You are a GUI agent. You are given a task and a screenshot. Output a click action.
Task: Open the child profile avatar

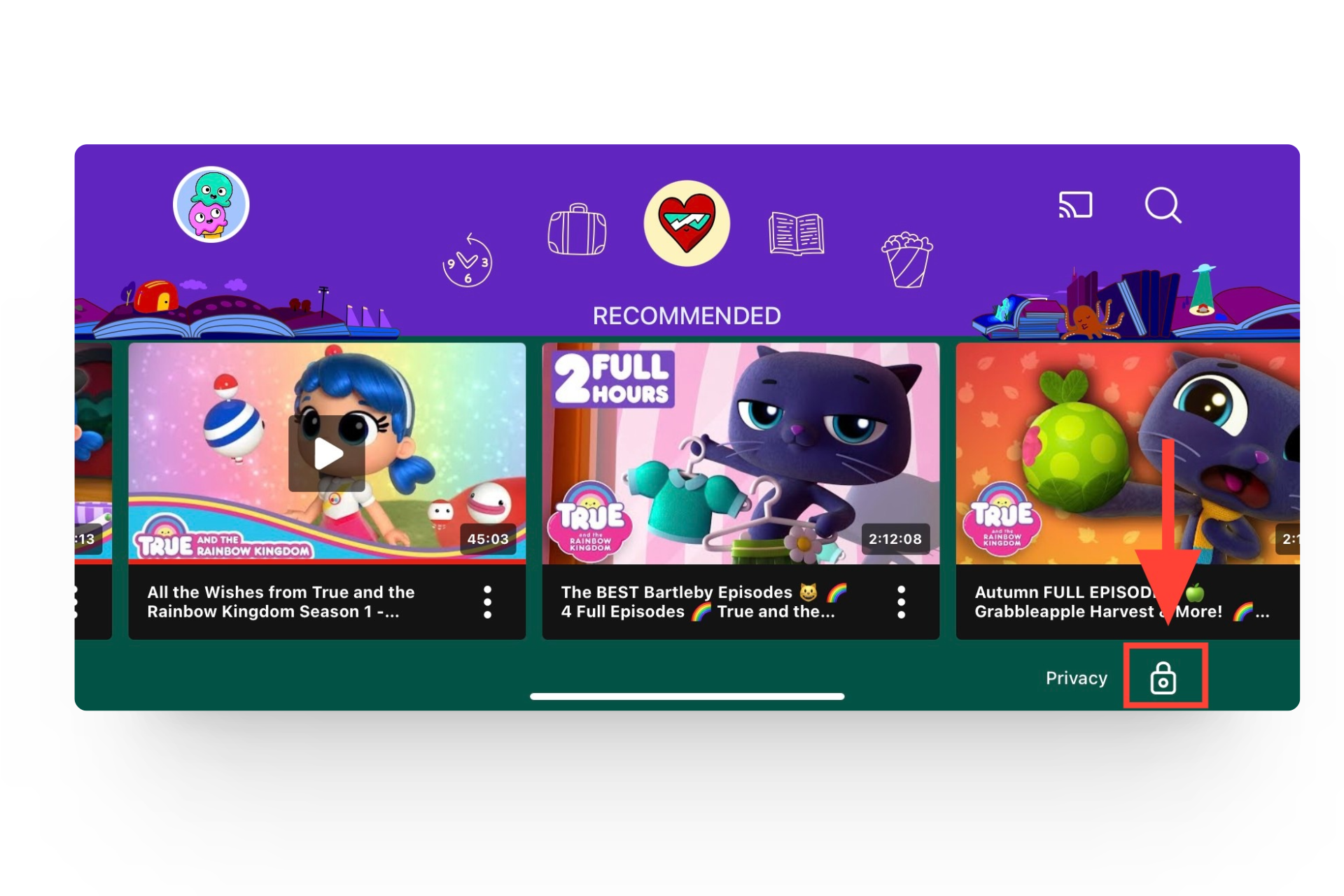pyautogui.click(x=211, y=204)
